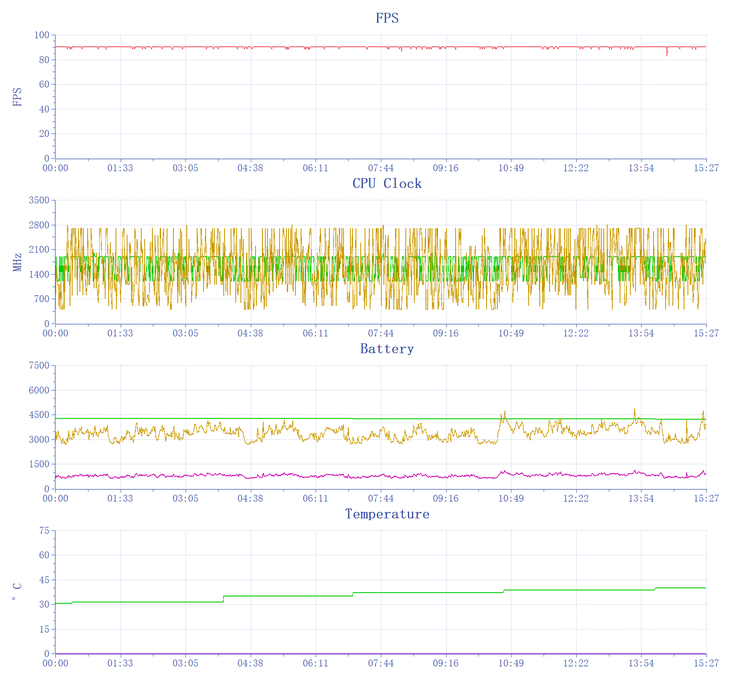Select 10:49 time label under Battery chart

tap(511, 498)
